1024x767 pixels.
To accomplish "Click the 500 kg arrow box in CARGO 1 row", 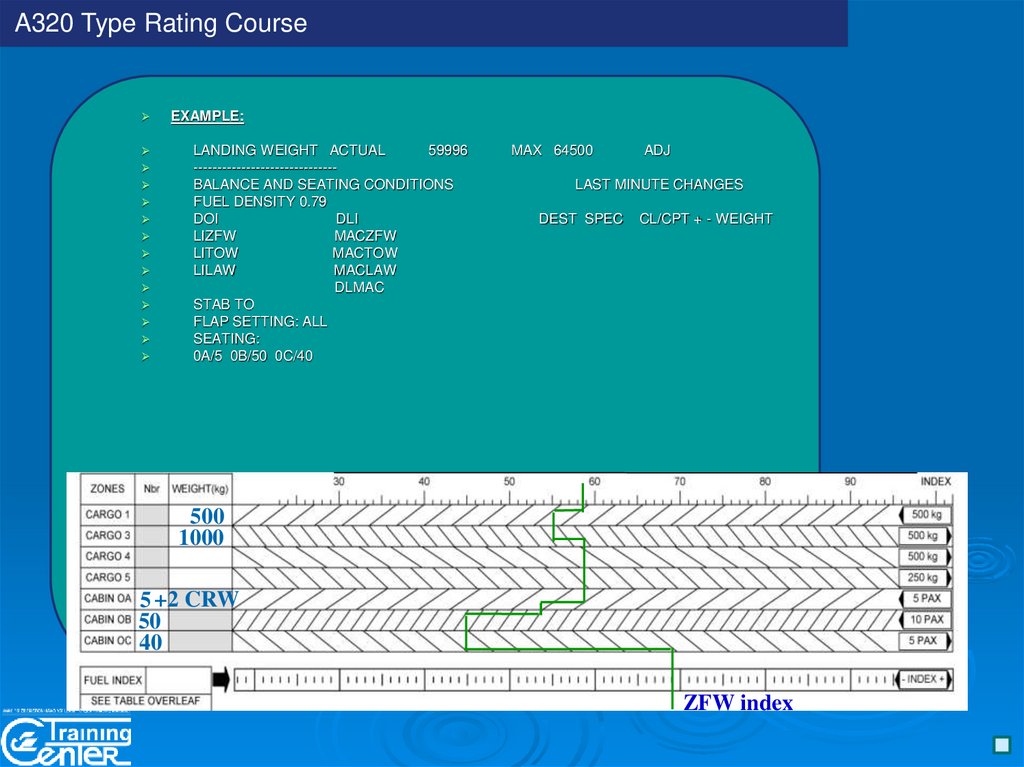I will 925,515.
